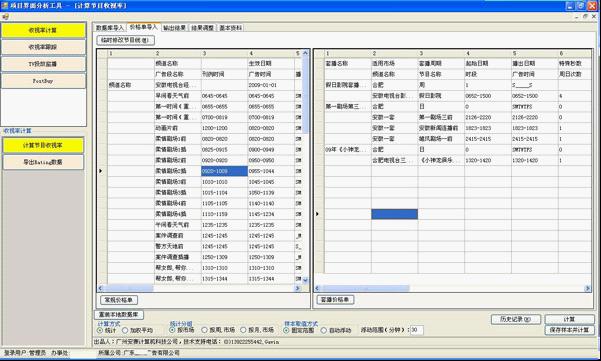Image resolution: width=601 pixels, height=361 pixels.
Task: Click the row pointer arrow in the right grid
Action: (x=317, y=214)
